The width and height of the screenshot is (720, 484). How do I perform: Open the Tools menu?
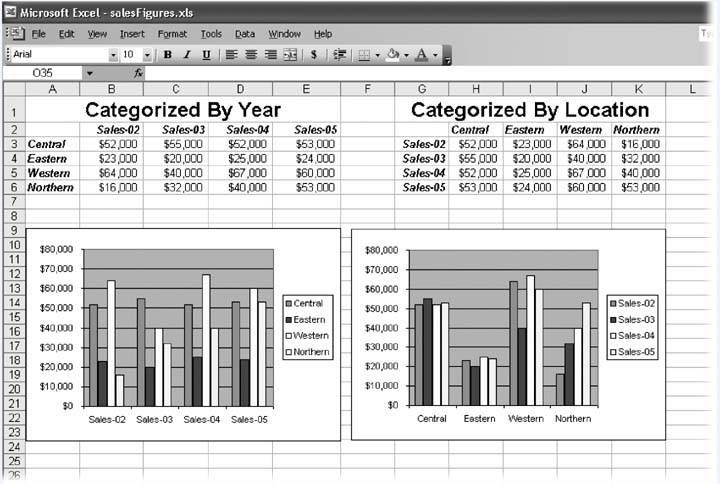[x=211, y=34]
